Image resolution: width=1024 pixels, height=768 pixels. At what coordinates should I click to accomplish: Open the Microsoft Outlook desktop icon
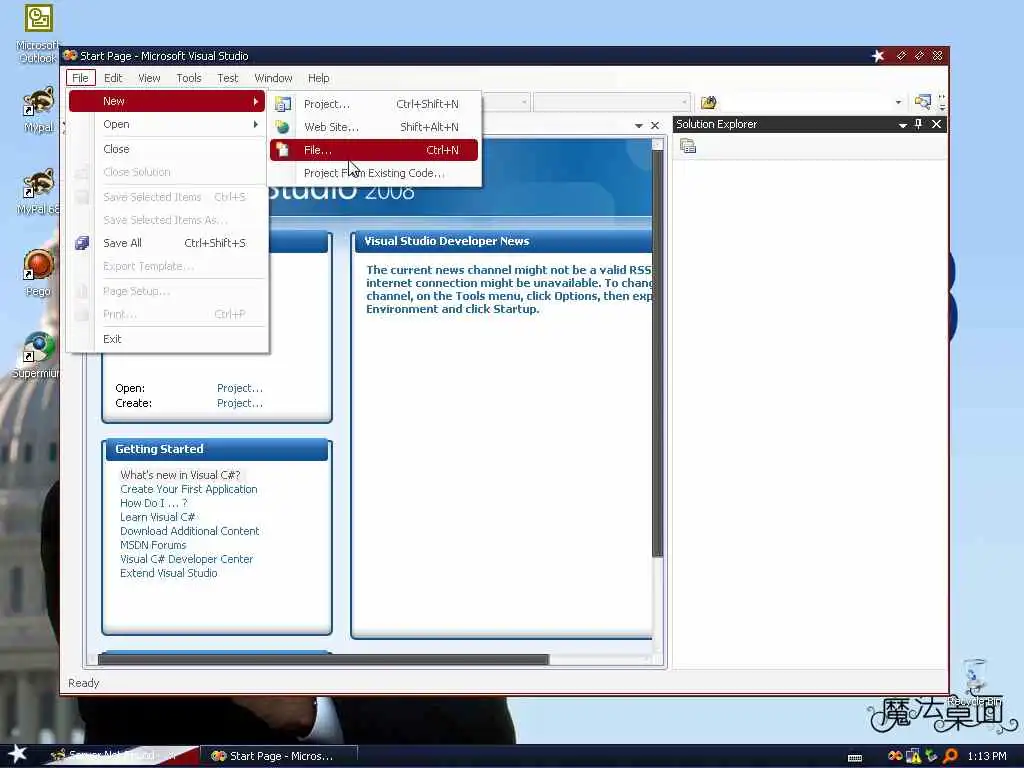[x=38, y=33]
